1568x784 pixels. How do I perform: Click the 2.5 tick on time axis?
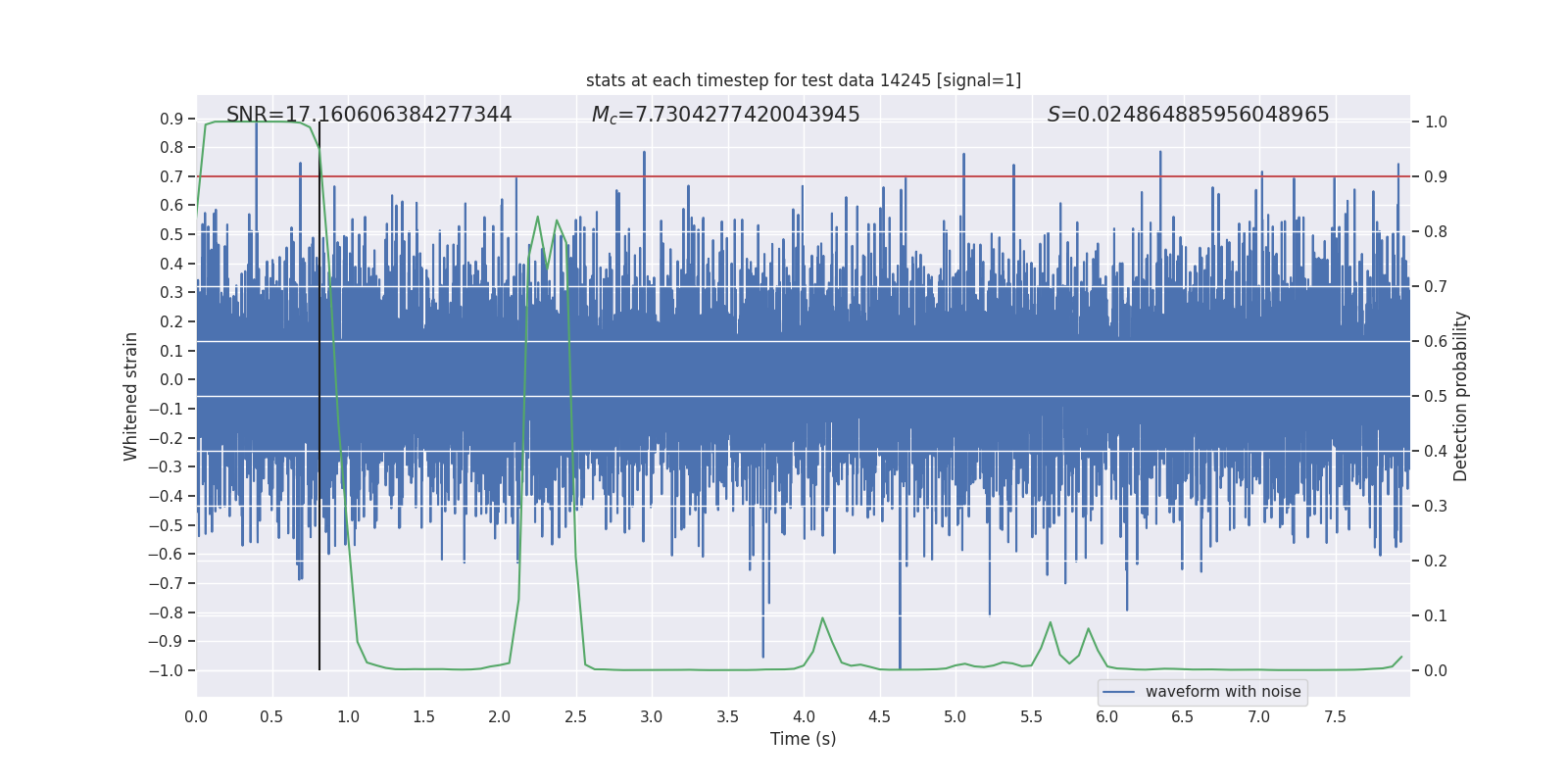575,716
